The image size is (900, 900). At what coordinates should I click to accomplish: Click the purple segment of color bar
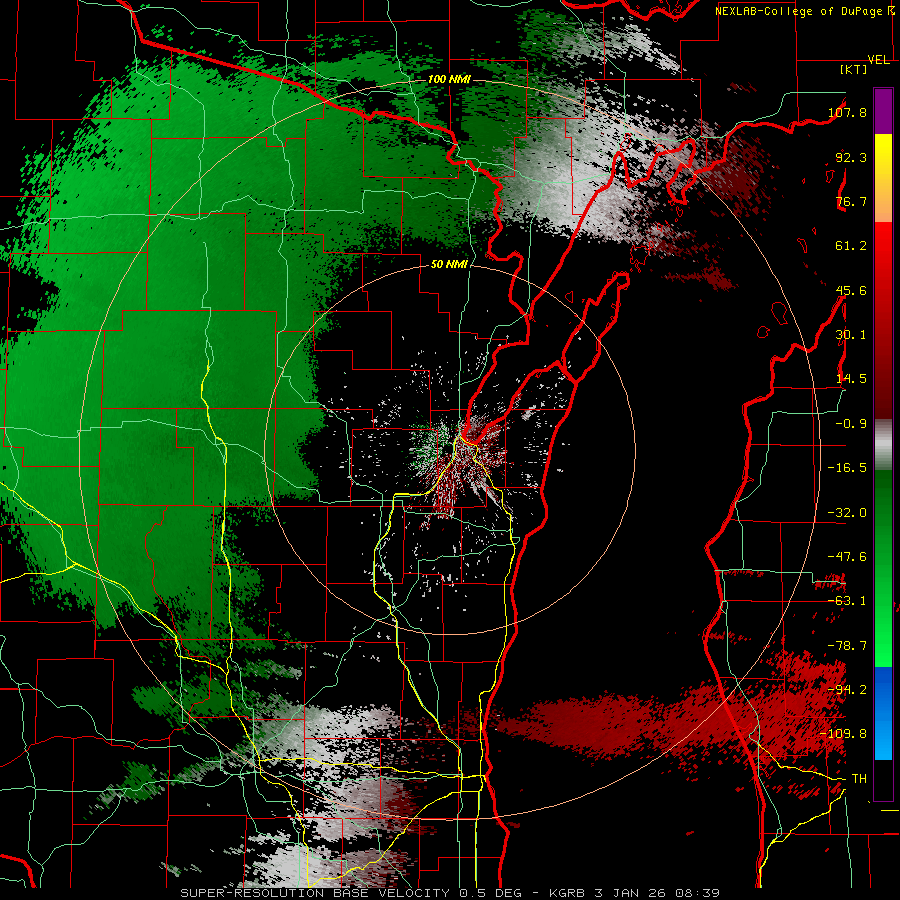883,111
